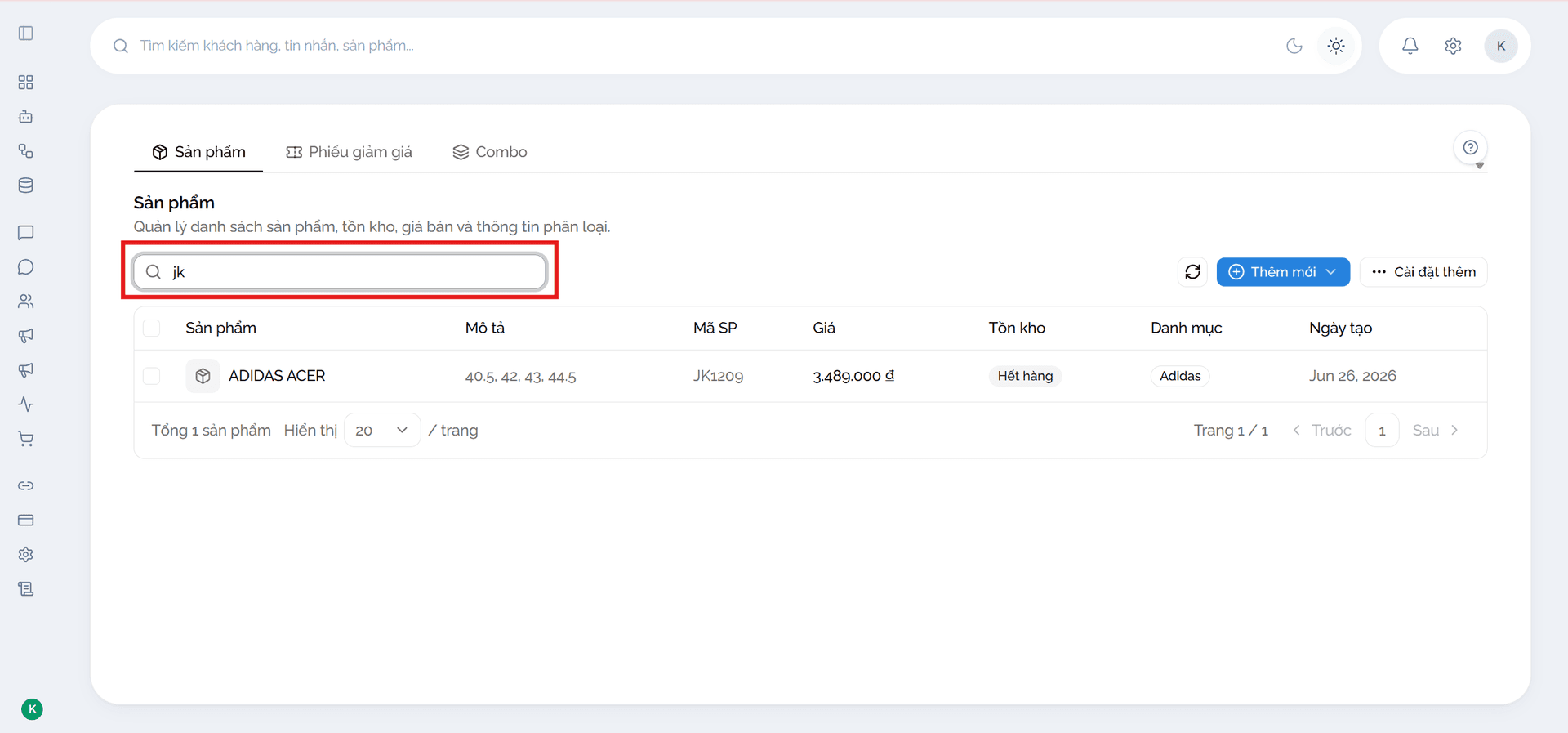Click the Hết hàng stock badge

coord(1025,376)
